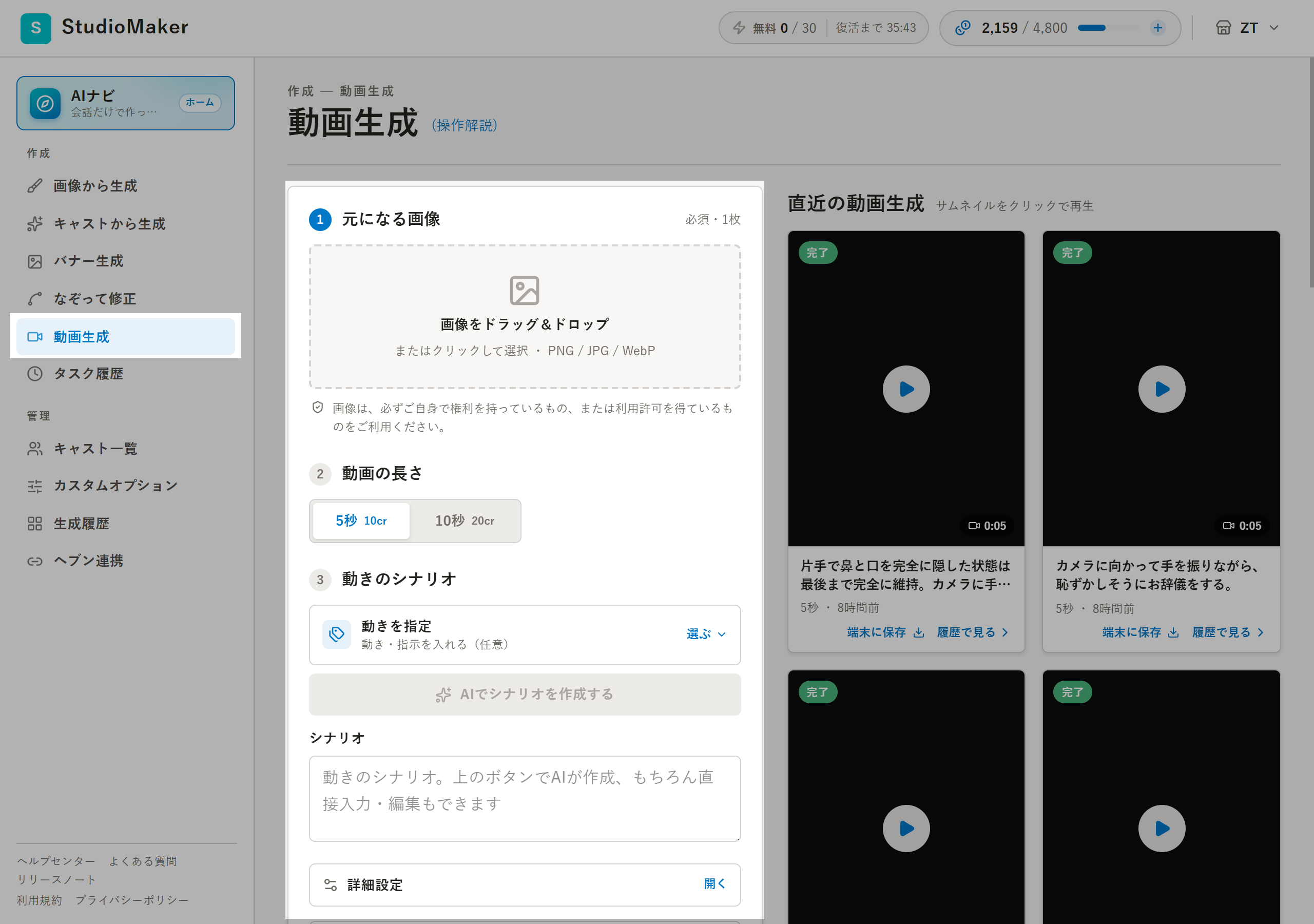
Task: Open ヘブン連携 page
Action: [x=125, y=561]
